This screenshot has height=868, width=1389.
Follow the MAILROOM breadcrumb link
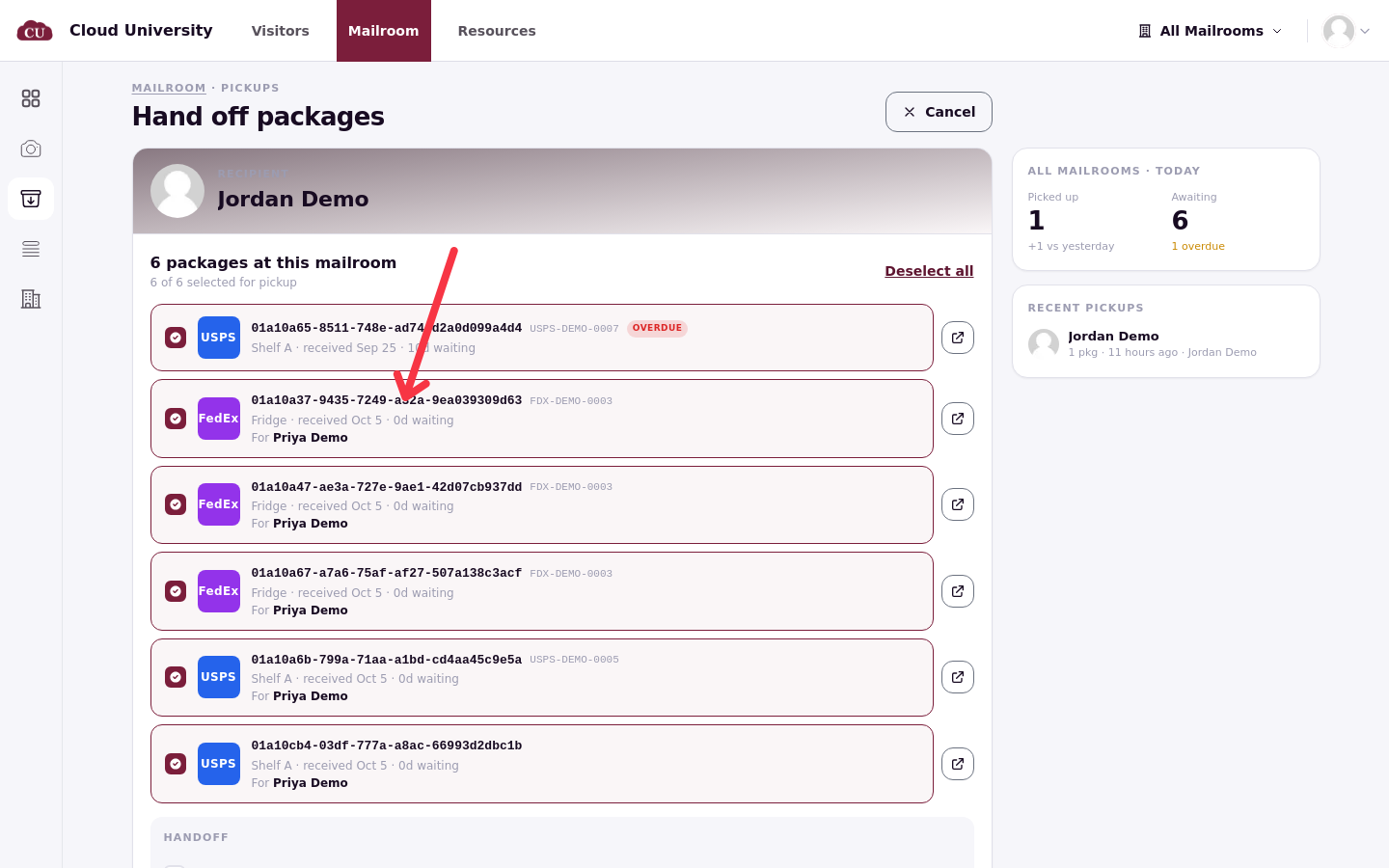pos(169,88)
